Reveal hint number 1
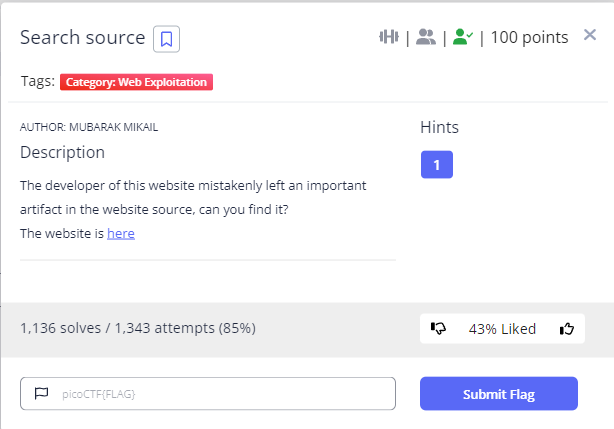This screenshot has height=429, width=614. [x=437, y=164]
